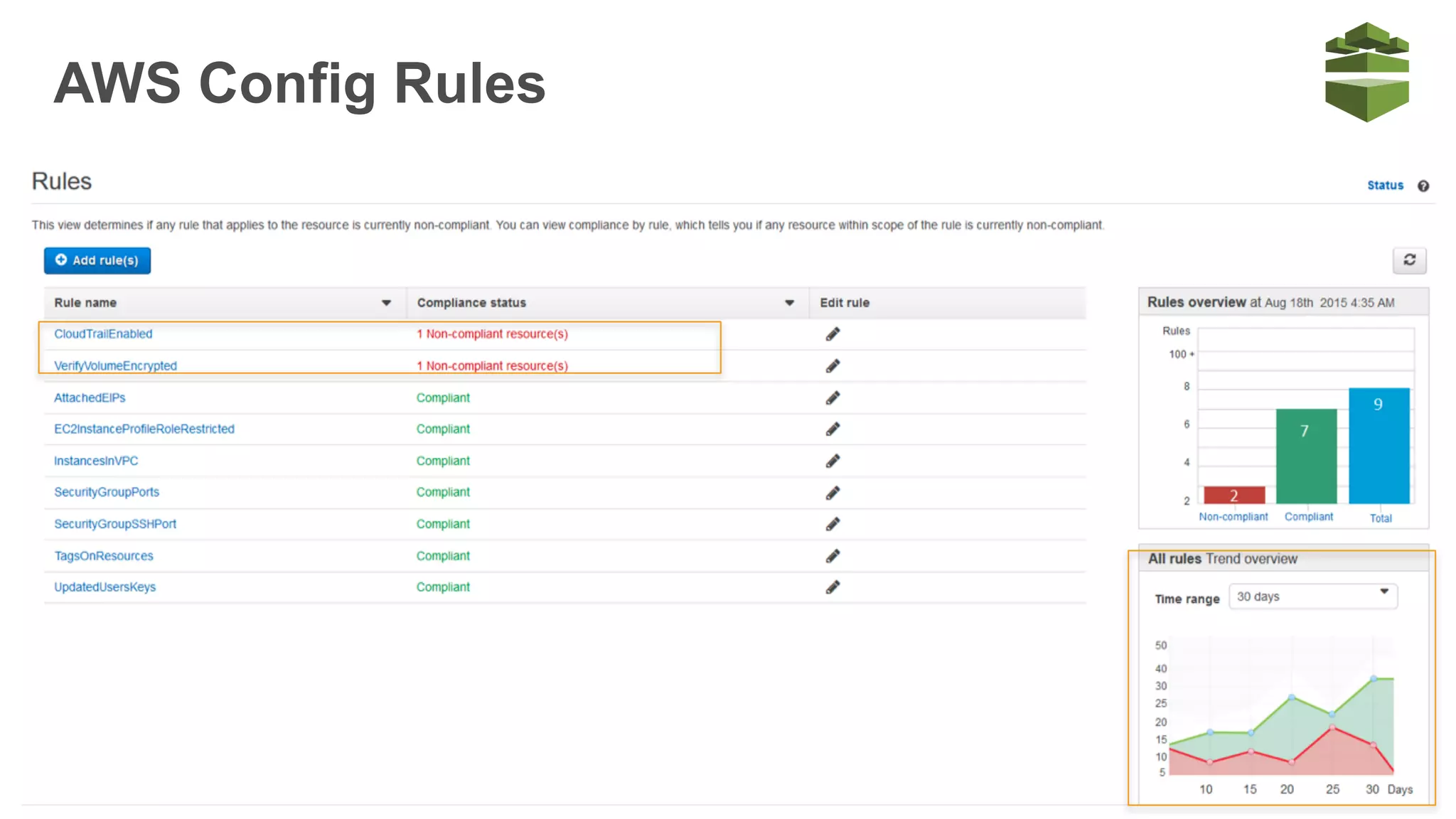Open the AttachedEIPs rule
The height and width of the screenshot is (819, 1456).
tap(90, 397)
